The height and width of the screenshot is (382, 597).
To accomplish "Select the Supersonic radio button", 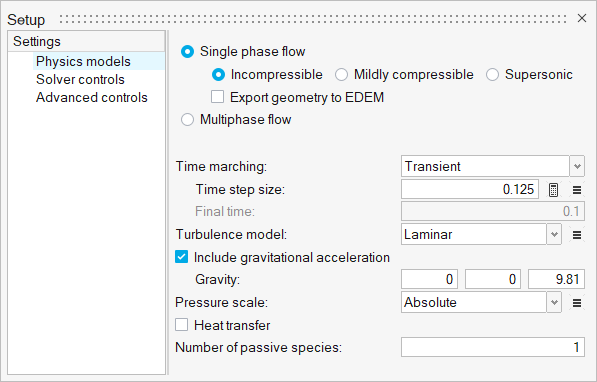I will click(492, 75).
